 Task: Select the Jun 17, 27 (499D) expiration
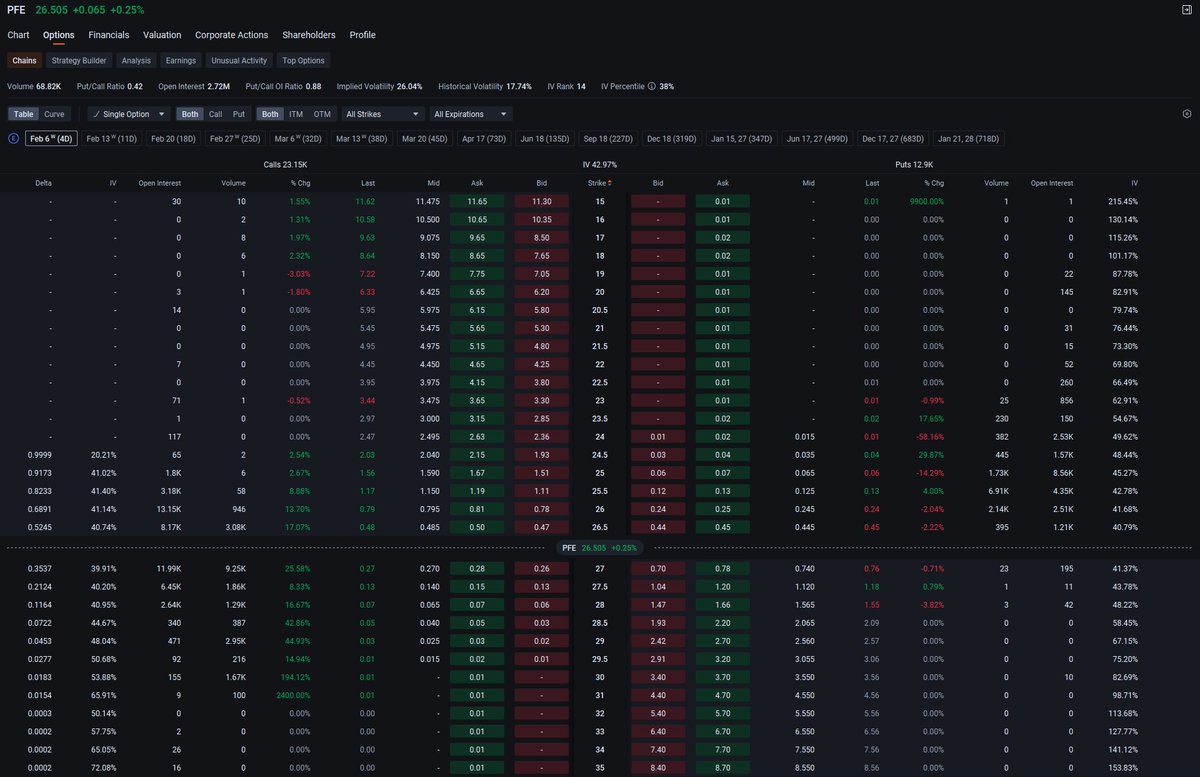(x=817, y=139)
